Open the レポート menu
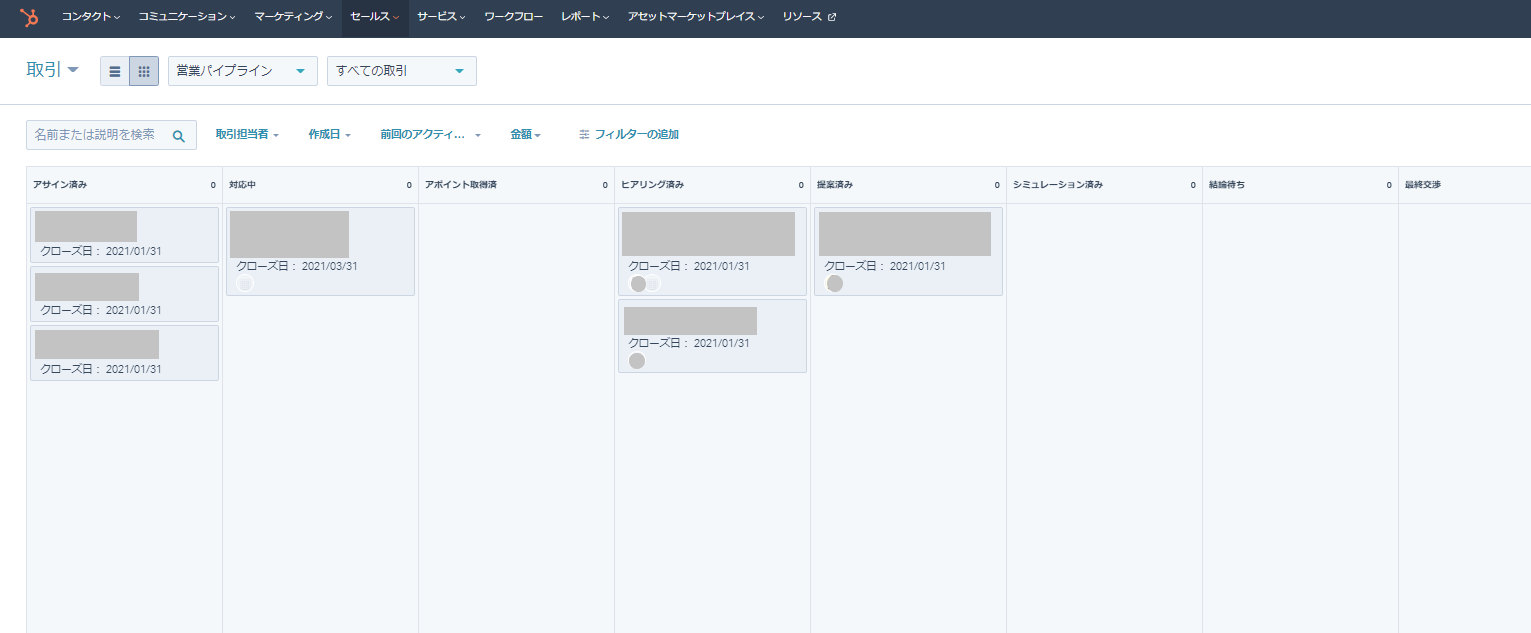1531x633 pixels. pyautogui.click(x=585, y=17)
